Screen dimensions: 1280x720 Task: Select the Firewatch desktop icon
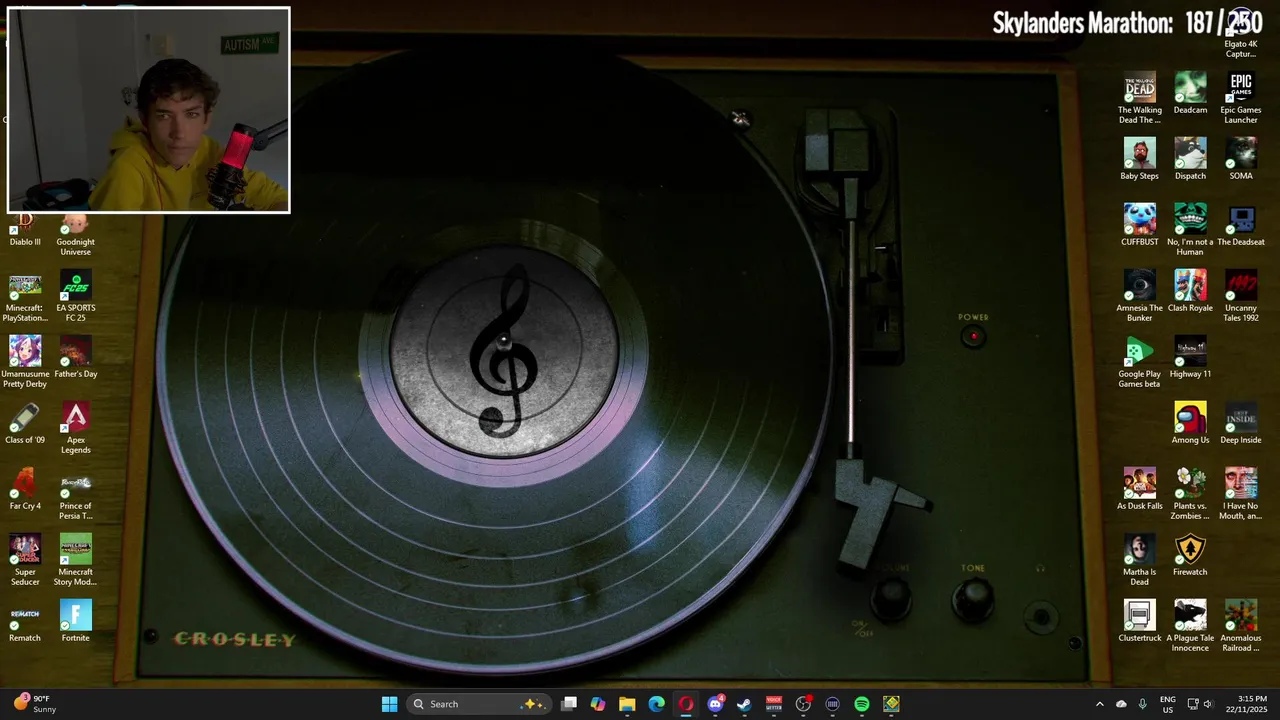[x=1190, y=555]
